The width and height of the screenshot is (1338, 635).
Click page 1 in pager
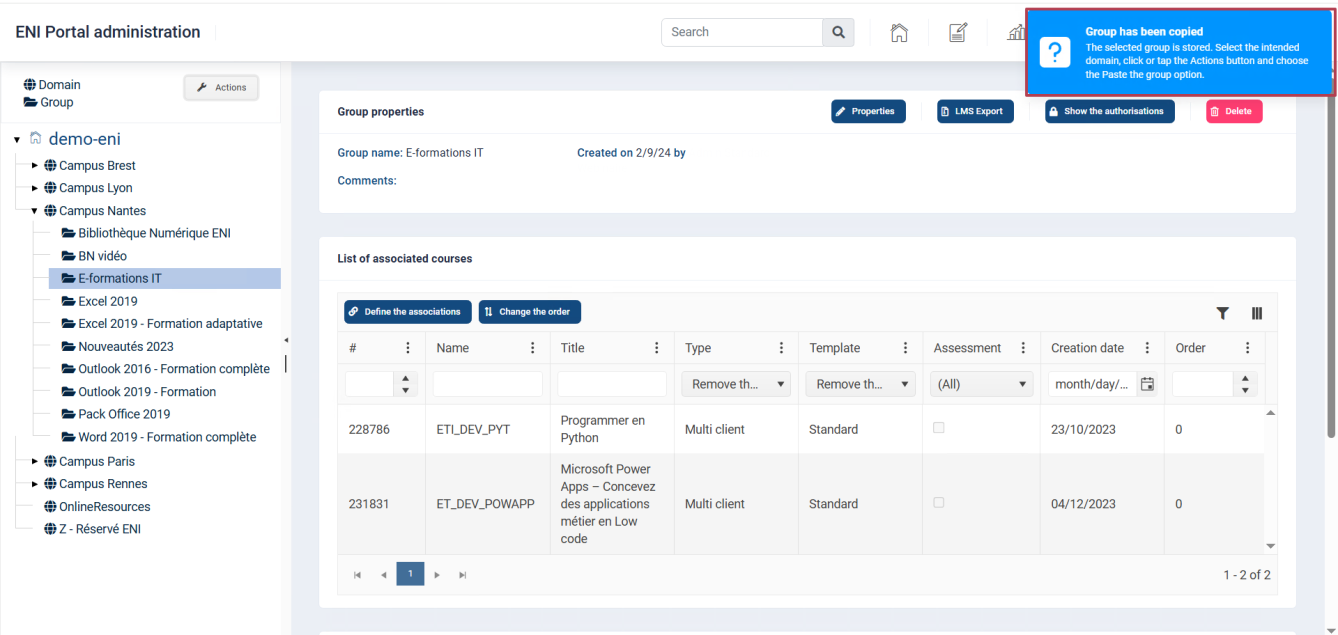click(410, 574)
